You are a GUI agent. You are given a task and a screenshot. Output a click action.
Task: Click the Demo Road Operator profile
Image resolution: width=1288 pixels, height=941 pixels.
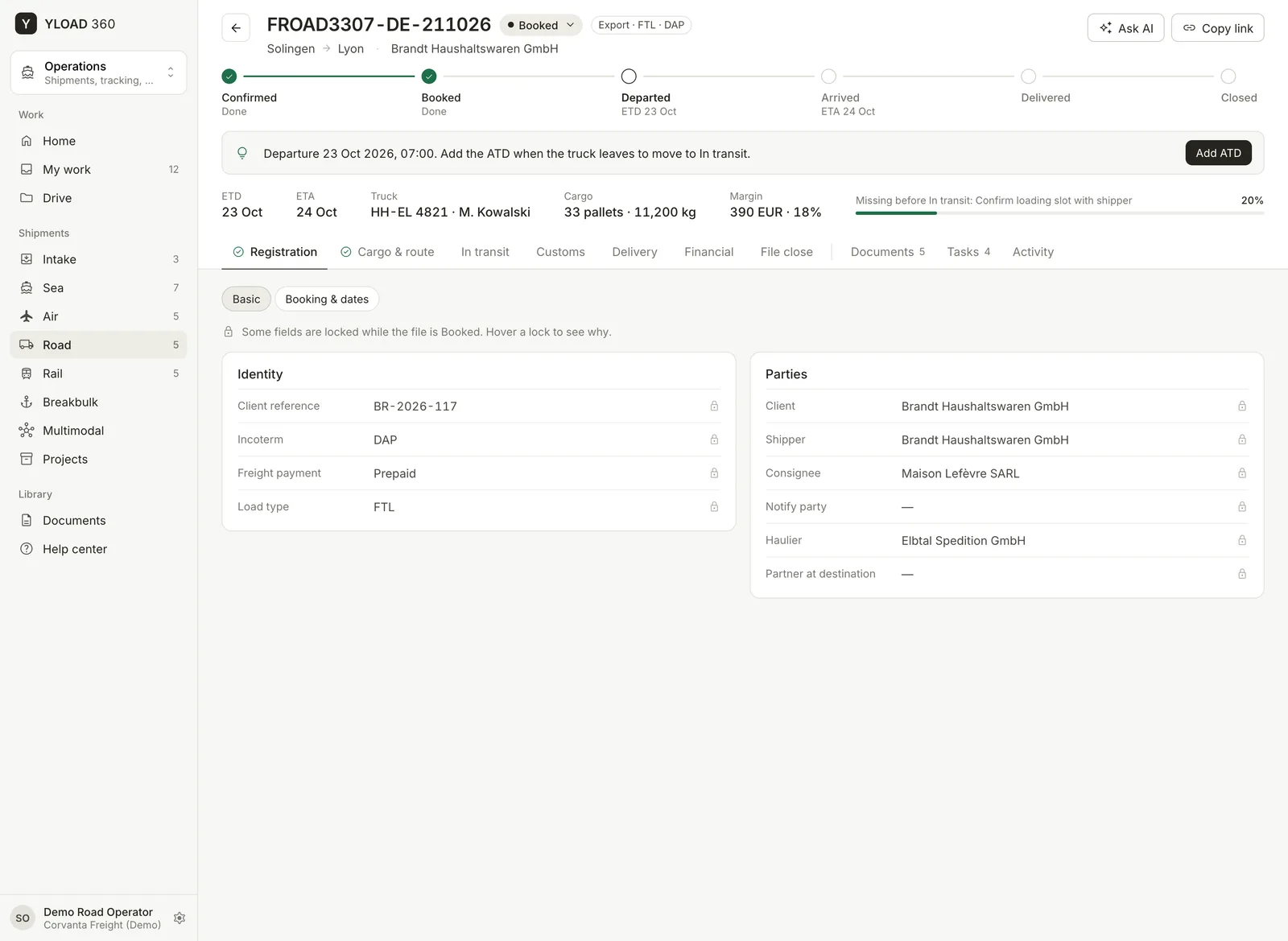click(87, 918)
